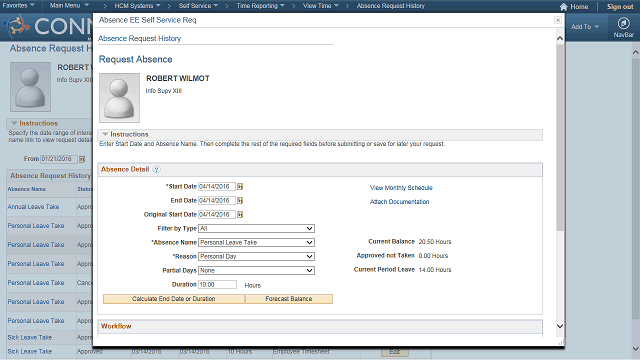Open first Sick Leave Take request link
Image resolution: width=640 pixels, height=360 pixels.
(x=29, y=338)
